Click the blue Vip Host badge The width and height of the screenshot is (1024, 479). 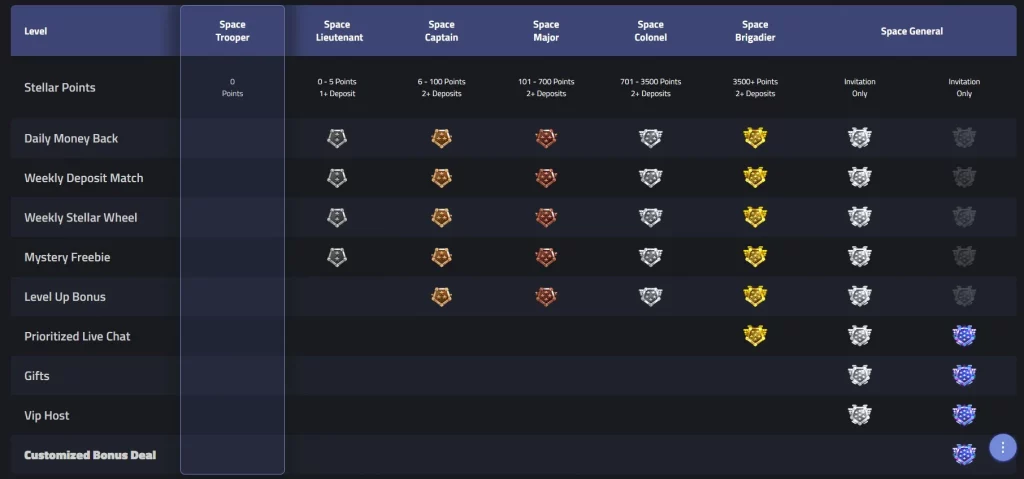[964, 415]
